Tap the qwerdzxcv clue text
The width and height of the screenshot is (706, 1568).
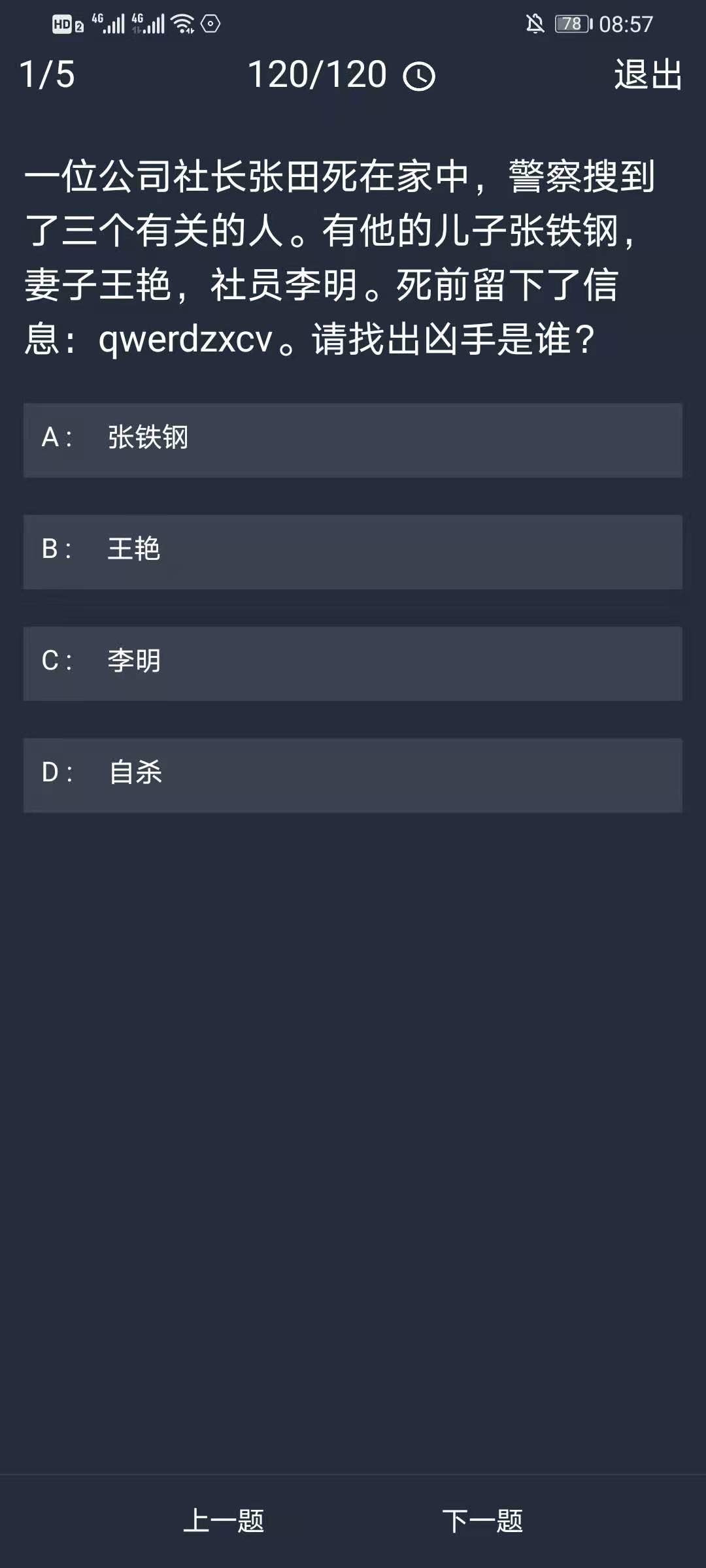(x=186, y=340)
